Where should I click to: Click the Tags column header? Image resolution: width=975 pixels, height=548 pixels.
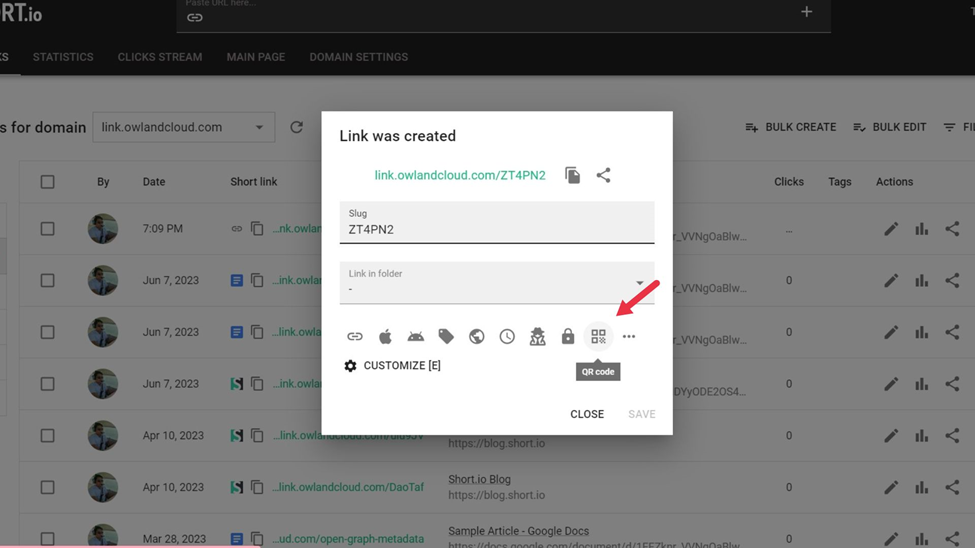click(x=839, y=182)
